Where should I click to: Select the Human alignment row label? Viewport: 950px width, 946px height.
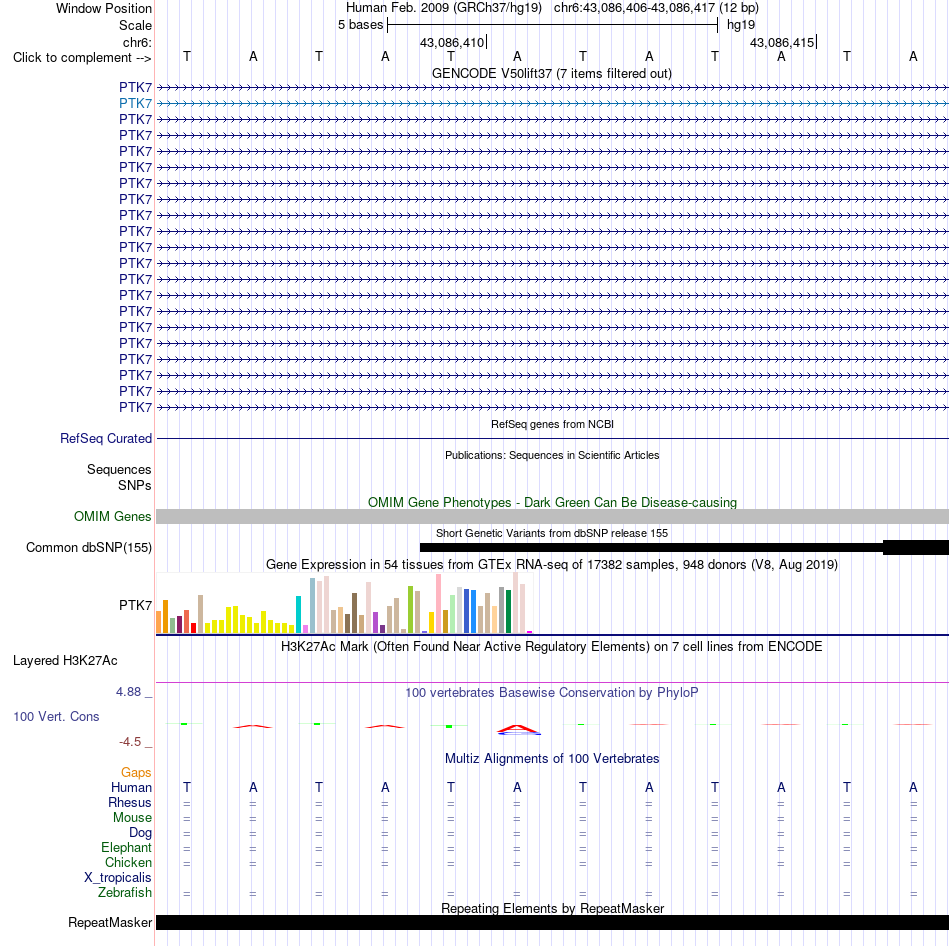click(131, 787)
